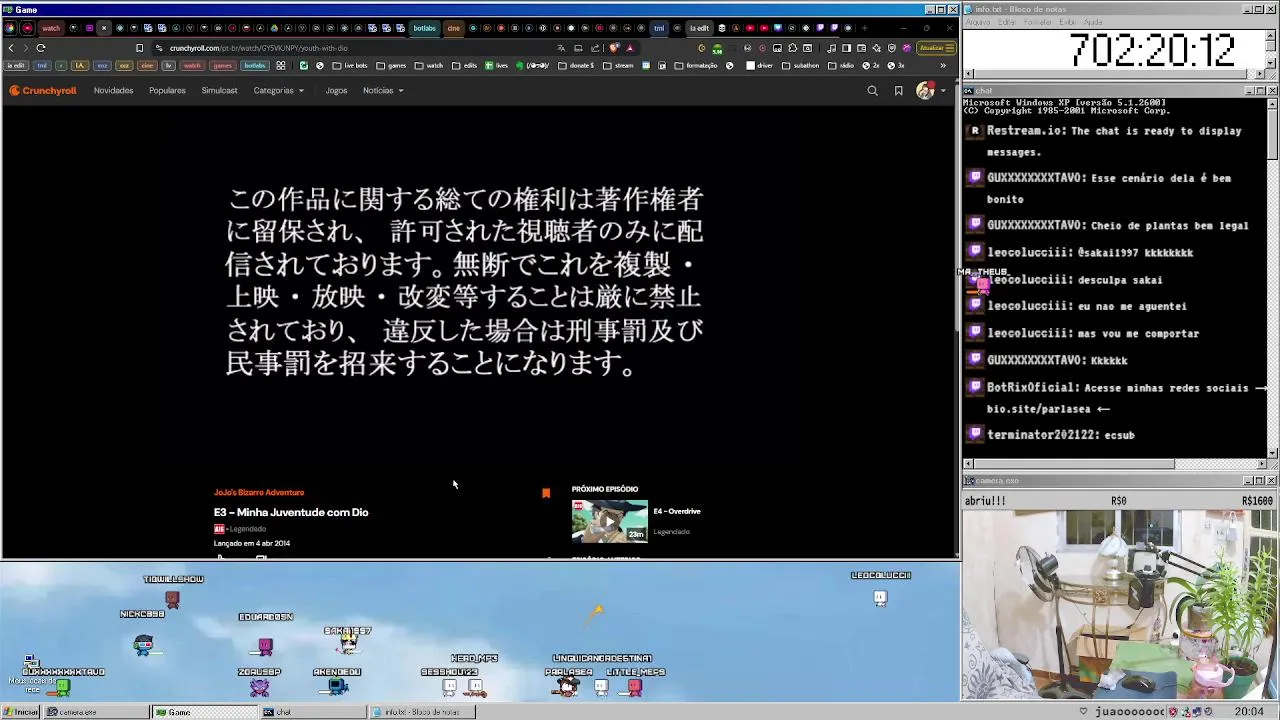Click the Brave Shields lion icon

[x=613, y=48]
